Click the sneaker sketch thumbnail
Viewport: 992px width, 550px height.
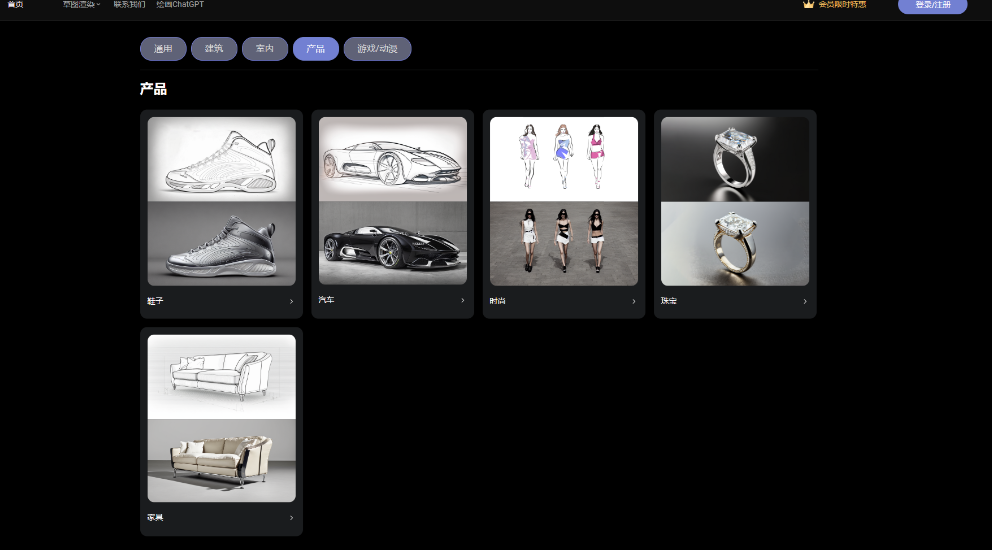[221, 159]
